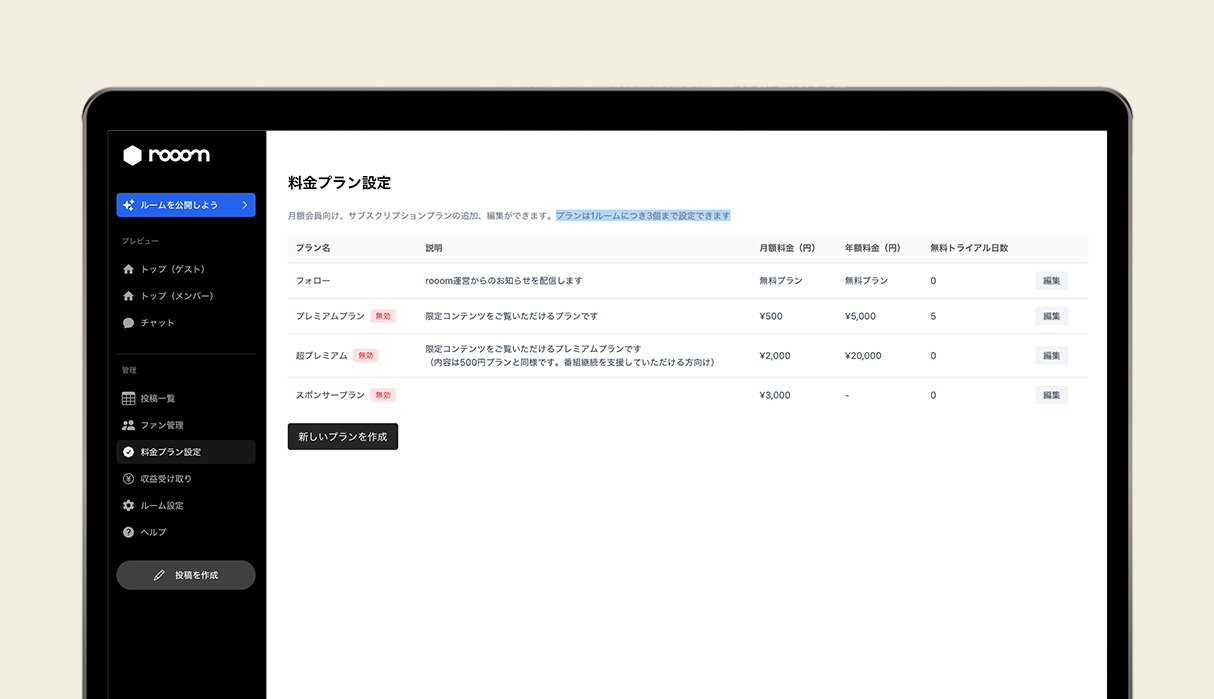The image size is (1214, 699).
Task: Toggle the 無効 badge on プレミアムプラン
Action: pos(383,315)
